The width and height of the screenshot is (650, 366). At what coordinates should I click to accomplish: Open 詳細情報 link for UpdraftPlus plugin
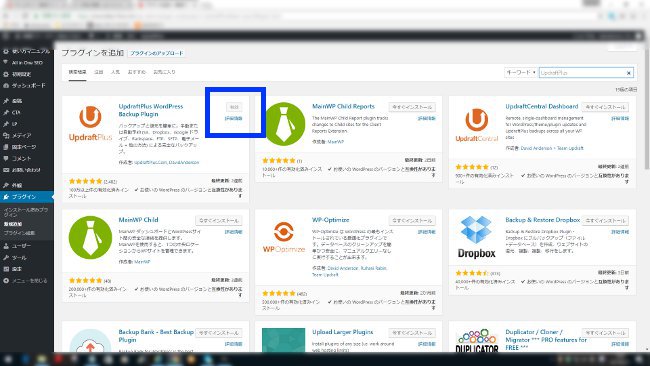234,119
